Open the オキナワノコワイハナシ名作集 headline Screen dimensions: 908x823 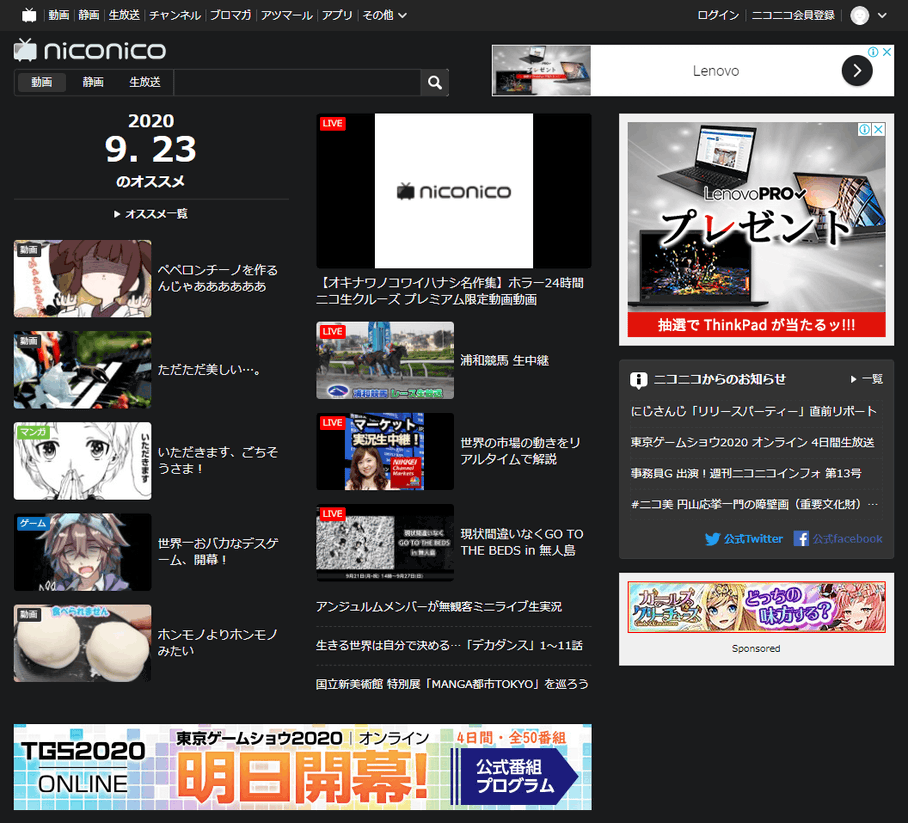(x=451, y=291)
